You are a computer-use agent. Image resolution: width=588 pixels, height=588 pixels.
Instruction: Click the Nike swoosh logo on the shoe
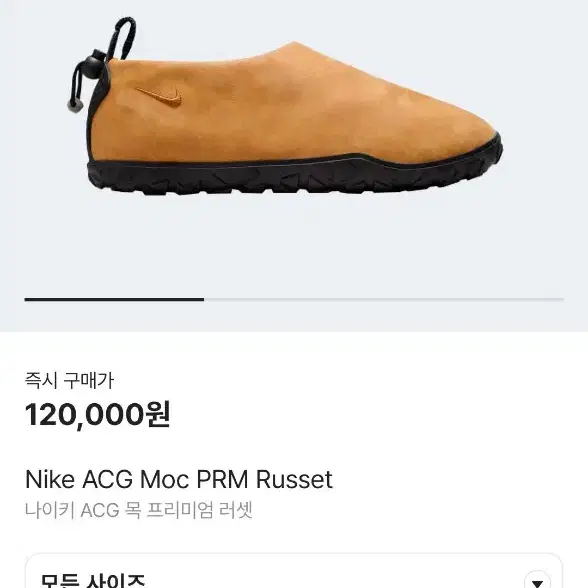[x=159, y=96]
